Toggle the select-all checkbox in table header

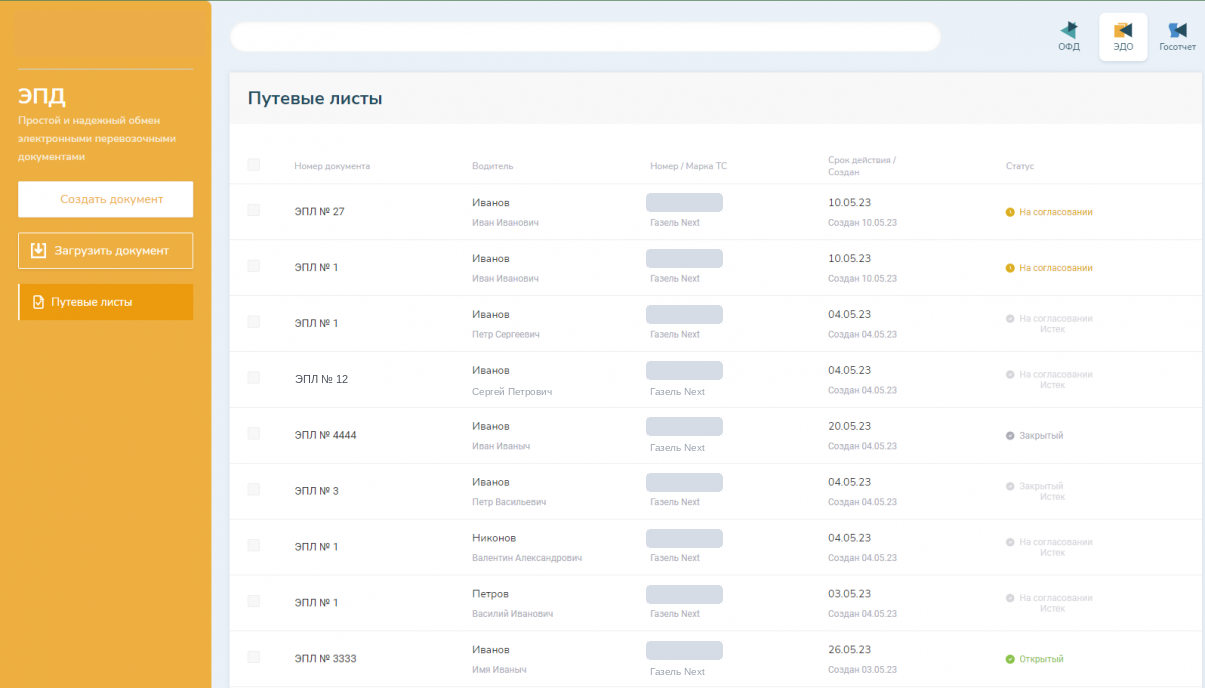253,165
